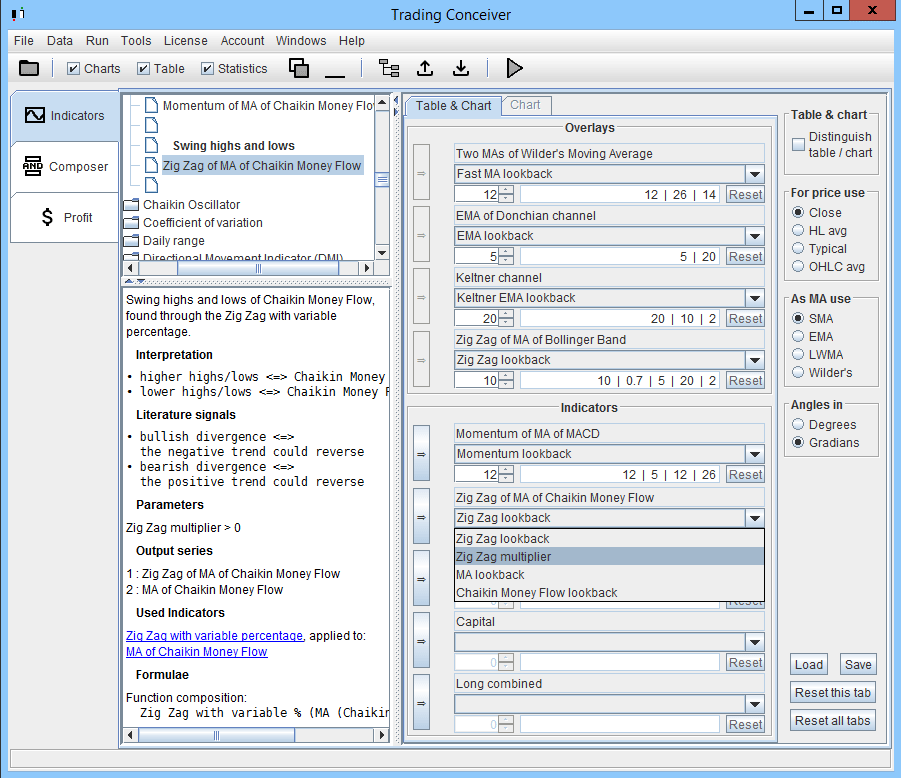Select Zig Zag of MA of Chaikin tree item
The width and height of the screenshot is (901, 778).
point(261,165)
